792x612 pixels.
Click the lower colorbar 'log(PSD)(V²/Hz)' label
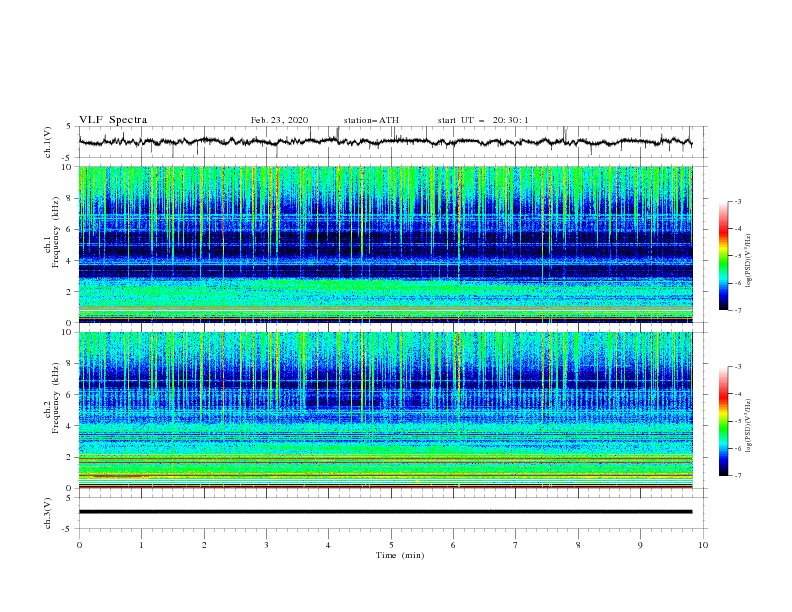(749, 426)
